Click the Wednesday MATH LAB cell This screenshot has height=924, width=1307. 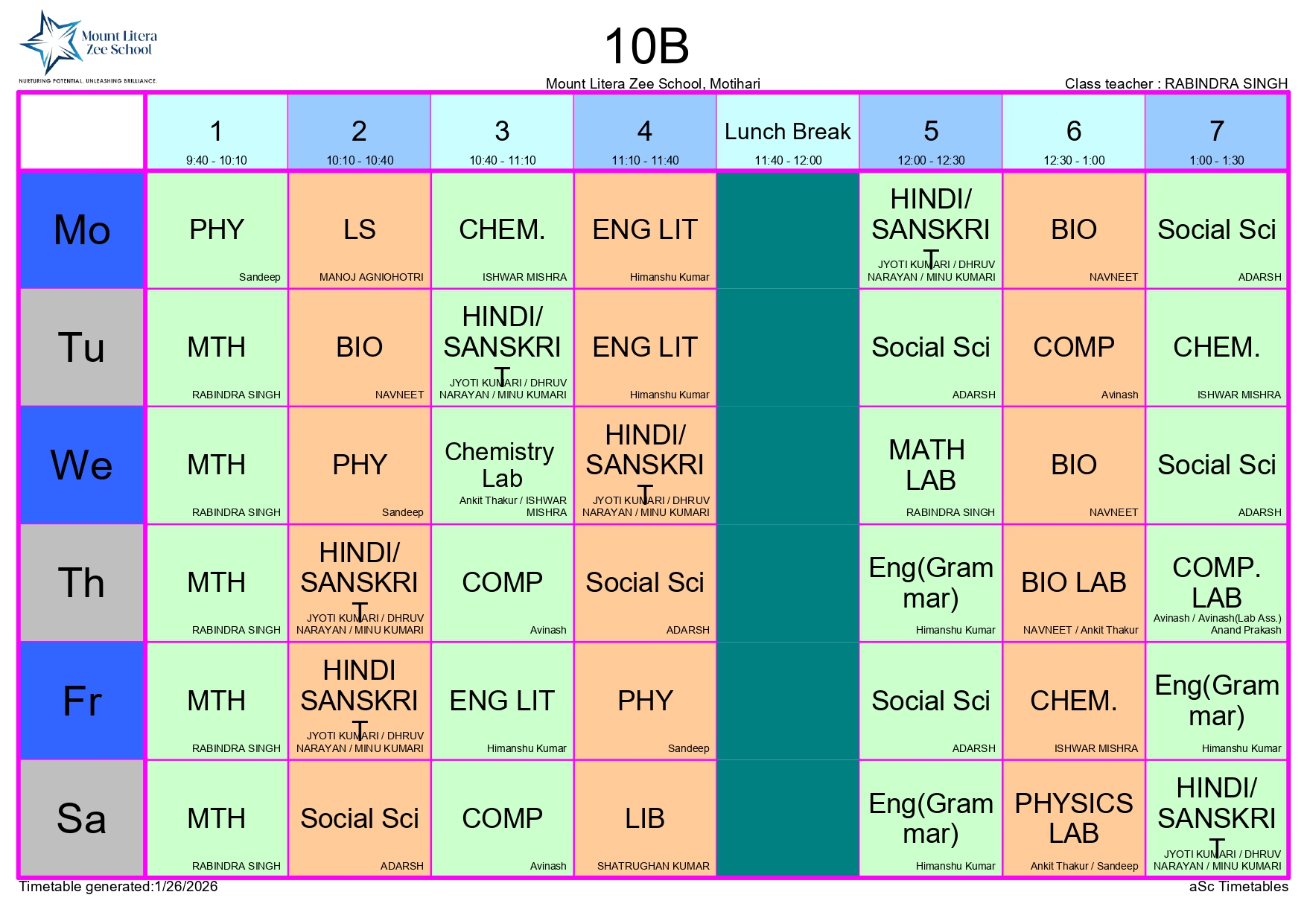[930, 465]
